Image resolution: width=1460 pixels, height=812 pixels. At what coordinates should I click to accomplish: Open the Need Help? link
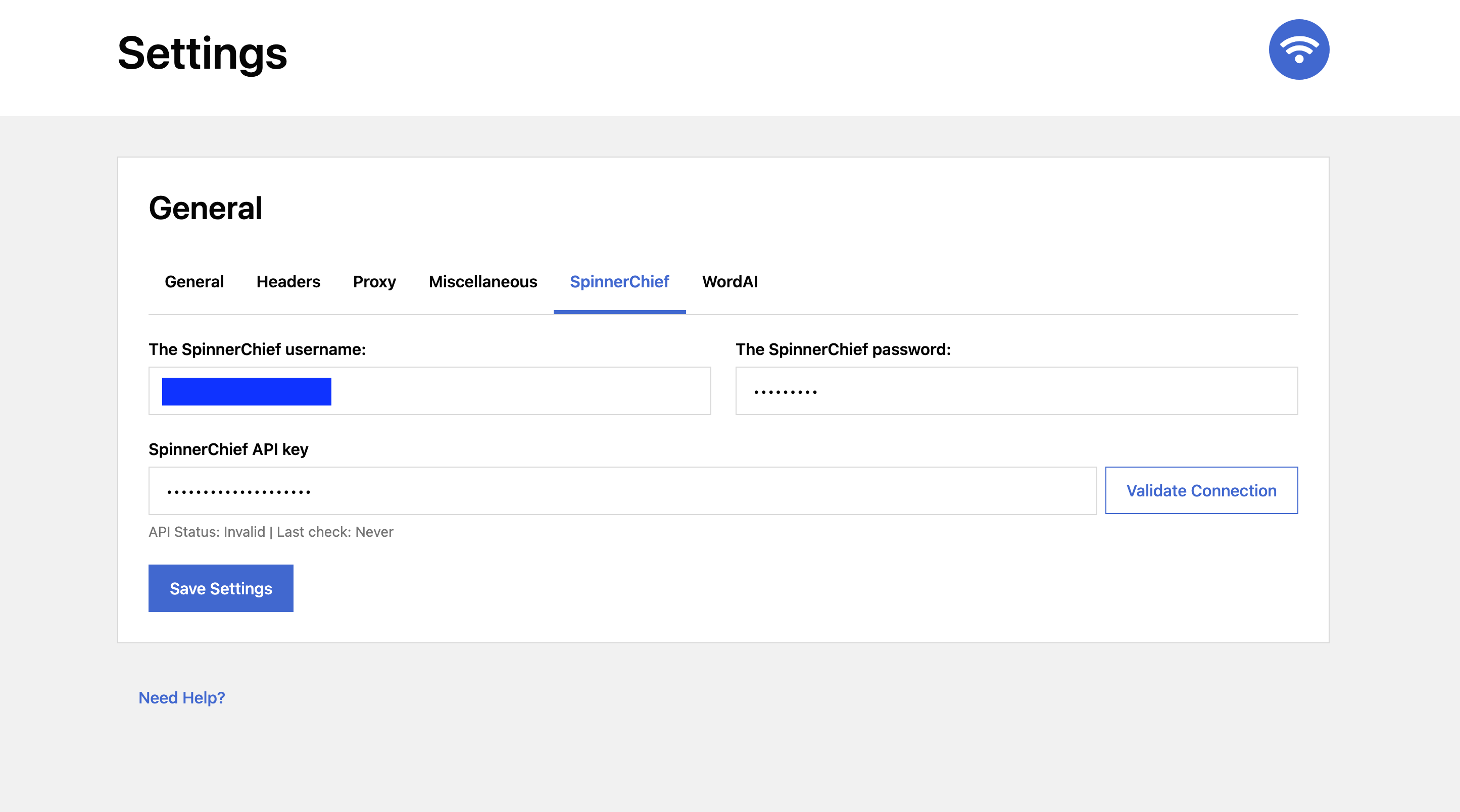(181, 697)
